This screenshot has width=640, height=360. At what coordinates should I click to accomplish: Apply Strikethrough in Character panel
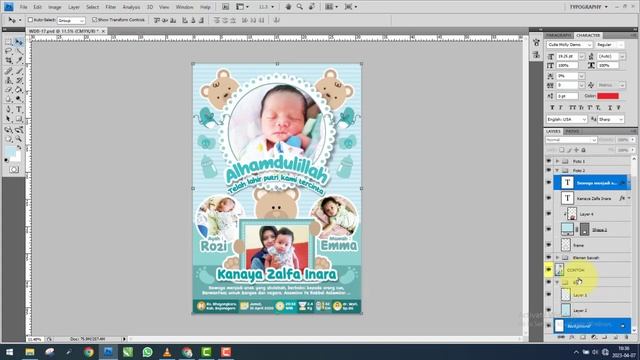pos(619,108)
